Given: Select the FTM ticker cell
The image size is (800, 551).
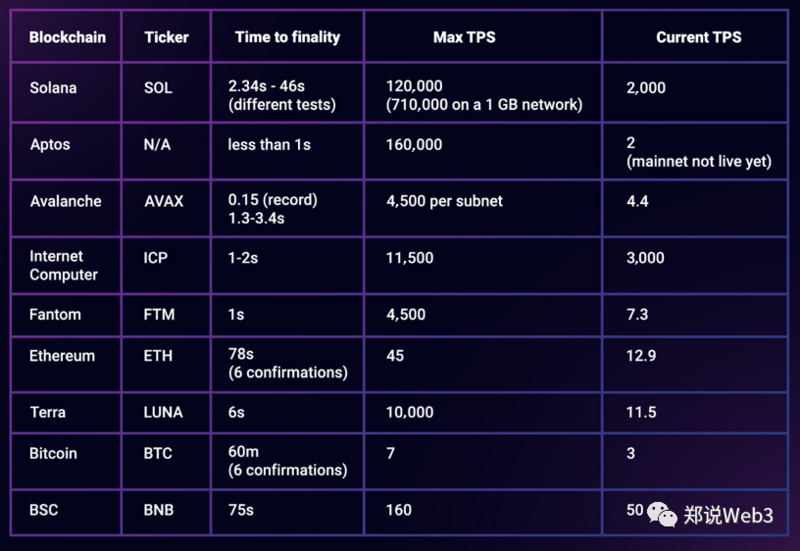Looking at the screenshot, I should pos(166,315).
